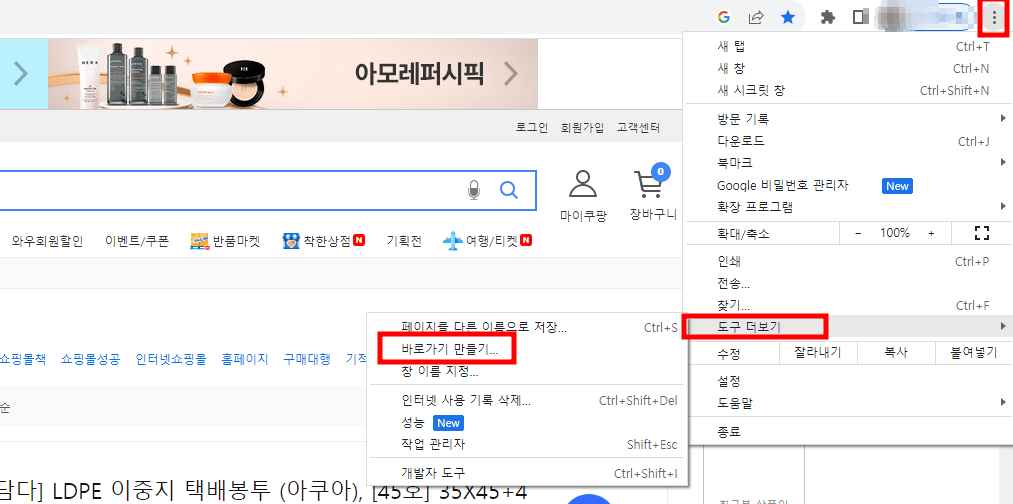Open 작업 관리자 submenu item

pos(528,445)
